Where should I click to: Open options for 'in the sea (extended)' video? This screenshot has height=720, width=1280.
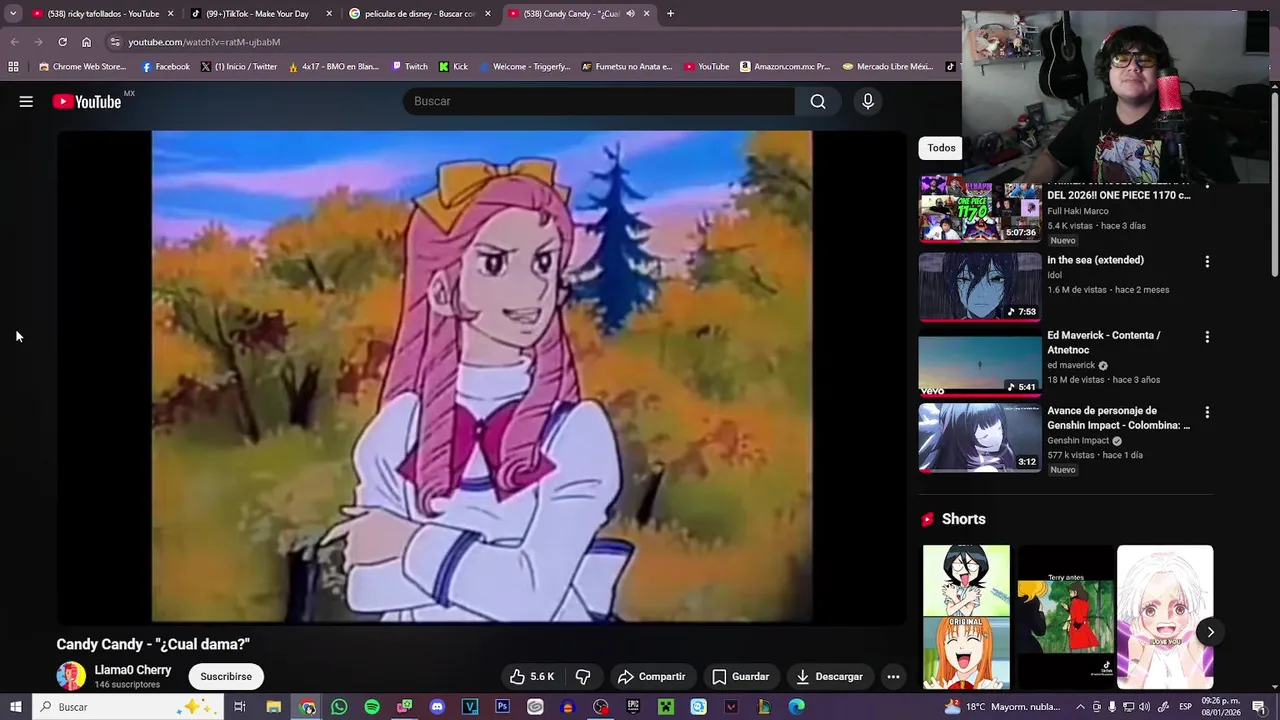[x=1207, y=262]
